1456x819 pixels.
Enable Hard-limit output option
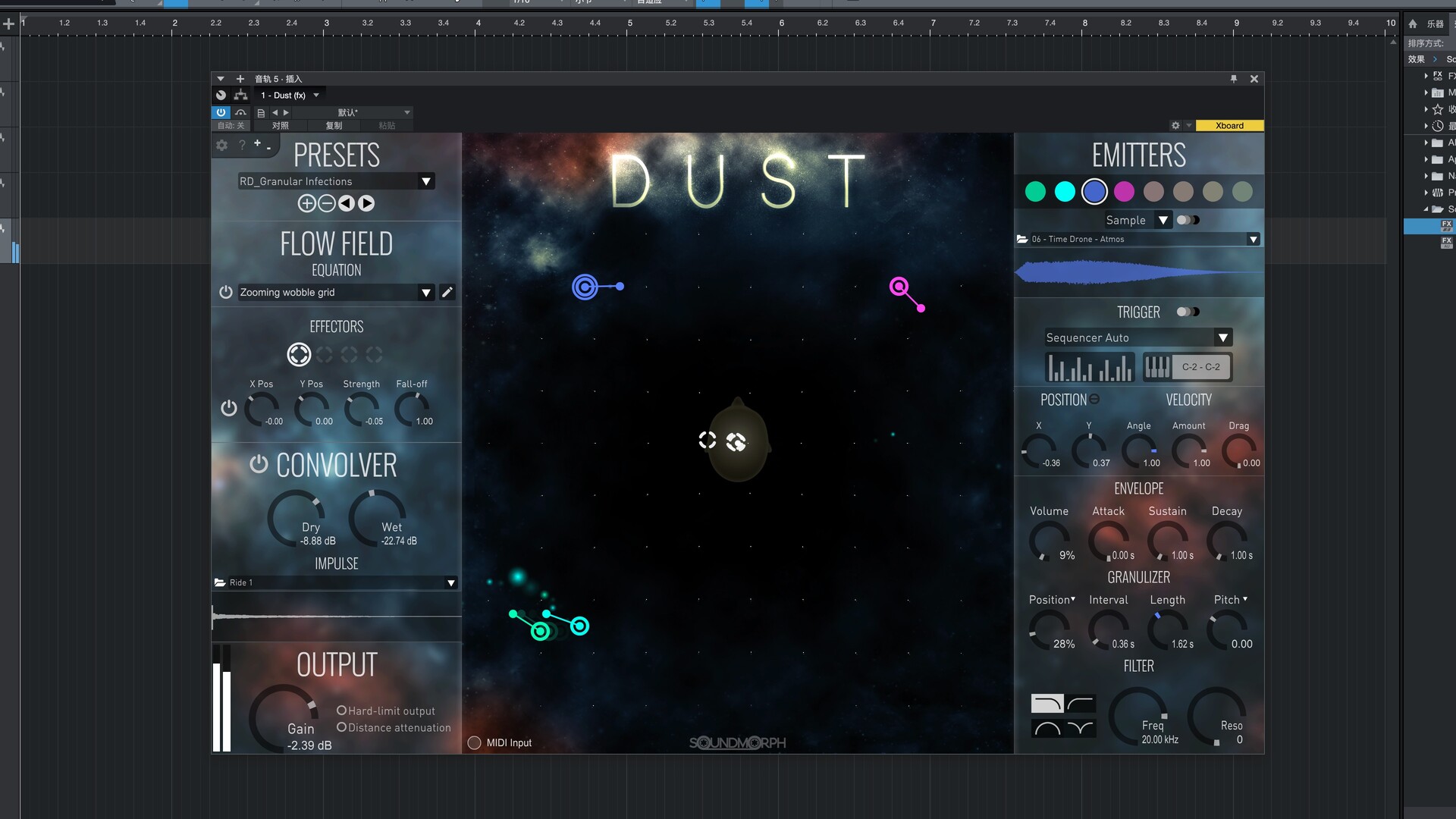[342, 711]
